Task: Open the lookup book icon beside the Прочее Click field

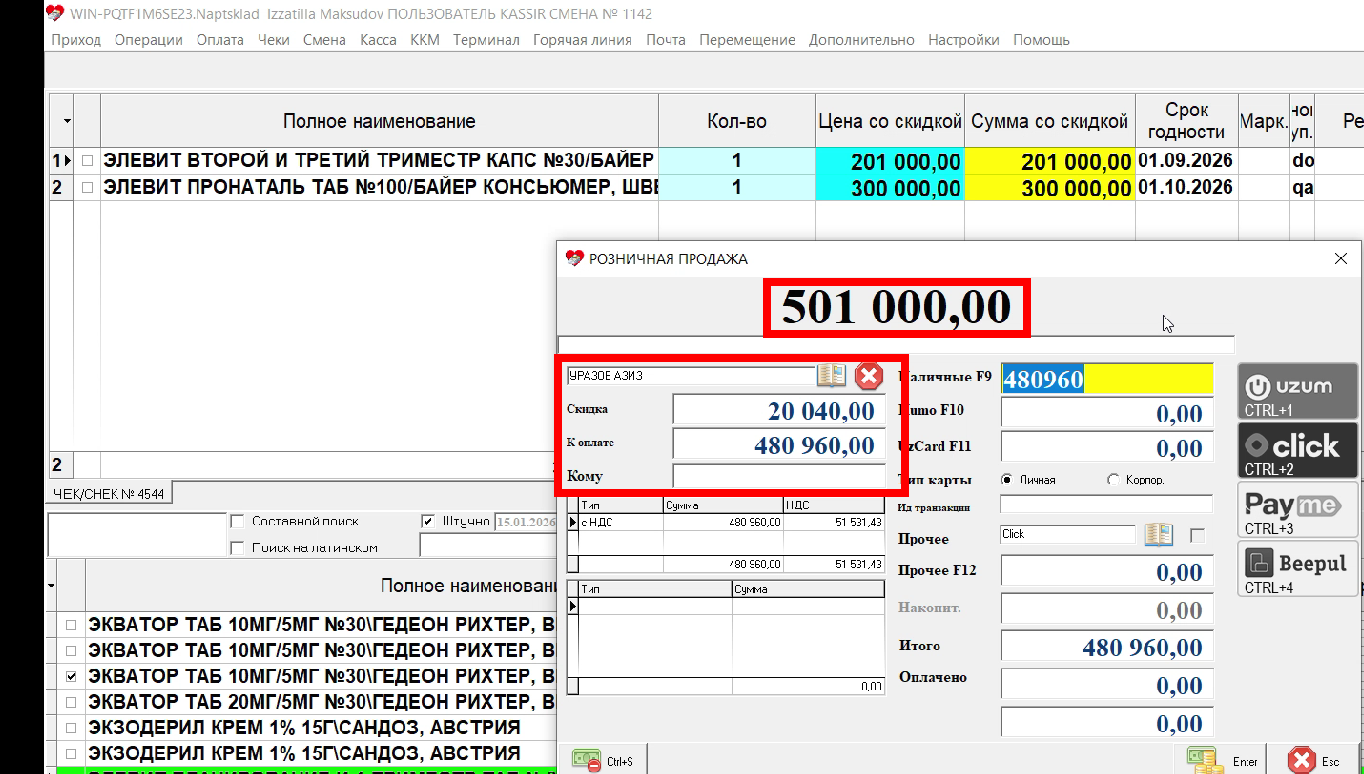Action: [x=1158, y=534]
